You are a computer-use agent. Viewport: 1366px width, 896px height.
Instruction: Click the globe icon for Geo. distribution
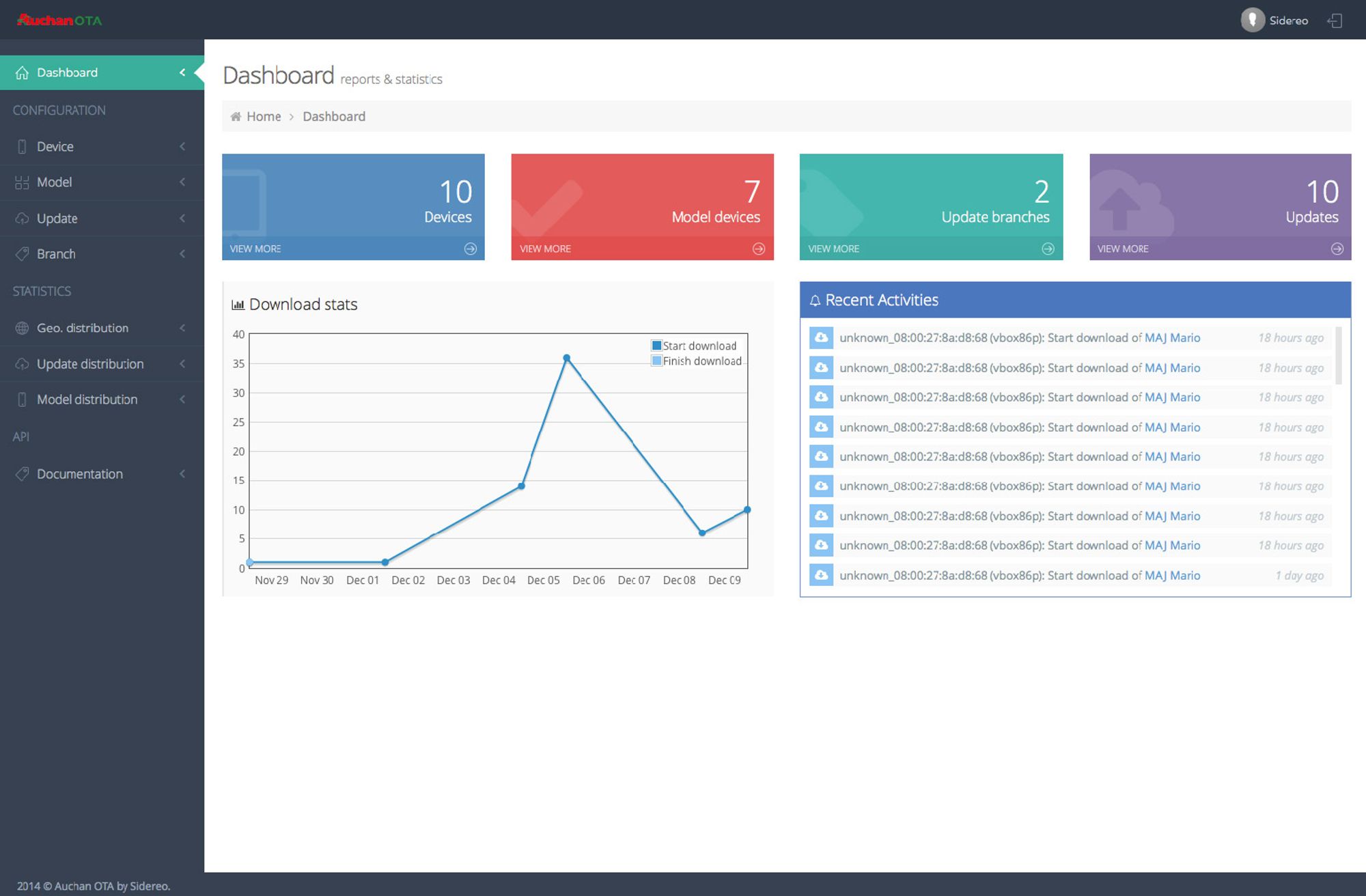point(22,328)
